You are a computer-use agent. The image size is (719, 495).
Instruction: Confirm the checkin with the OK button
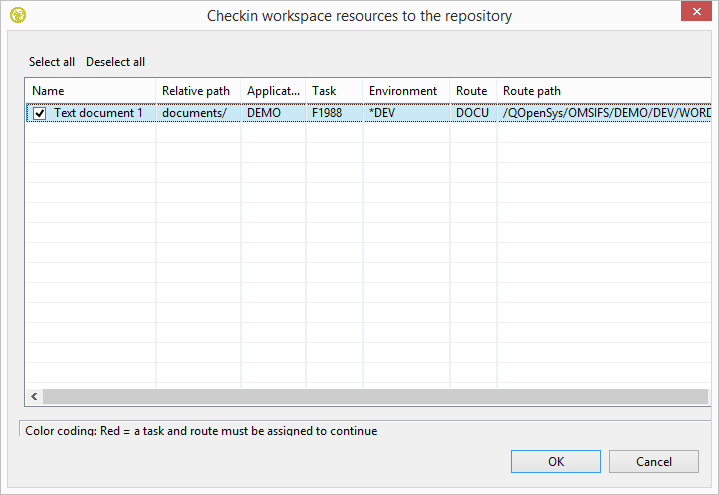point(556,461)
